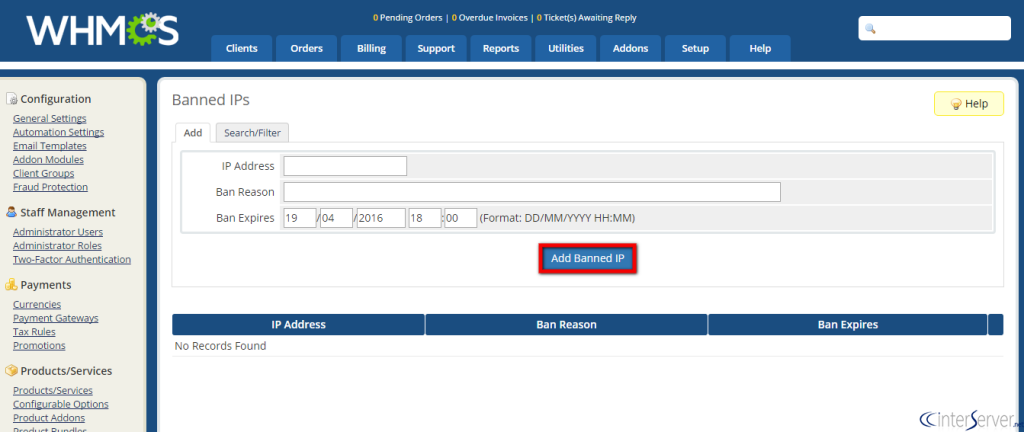This screenshot has height=432, width=1024.
Task: Open General Settings link
Action: [50, 118]
